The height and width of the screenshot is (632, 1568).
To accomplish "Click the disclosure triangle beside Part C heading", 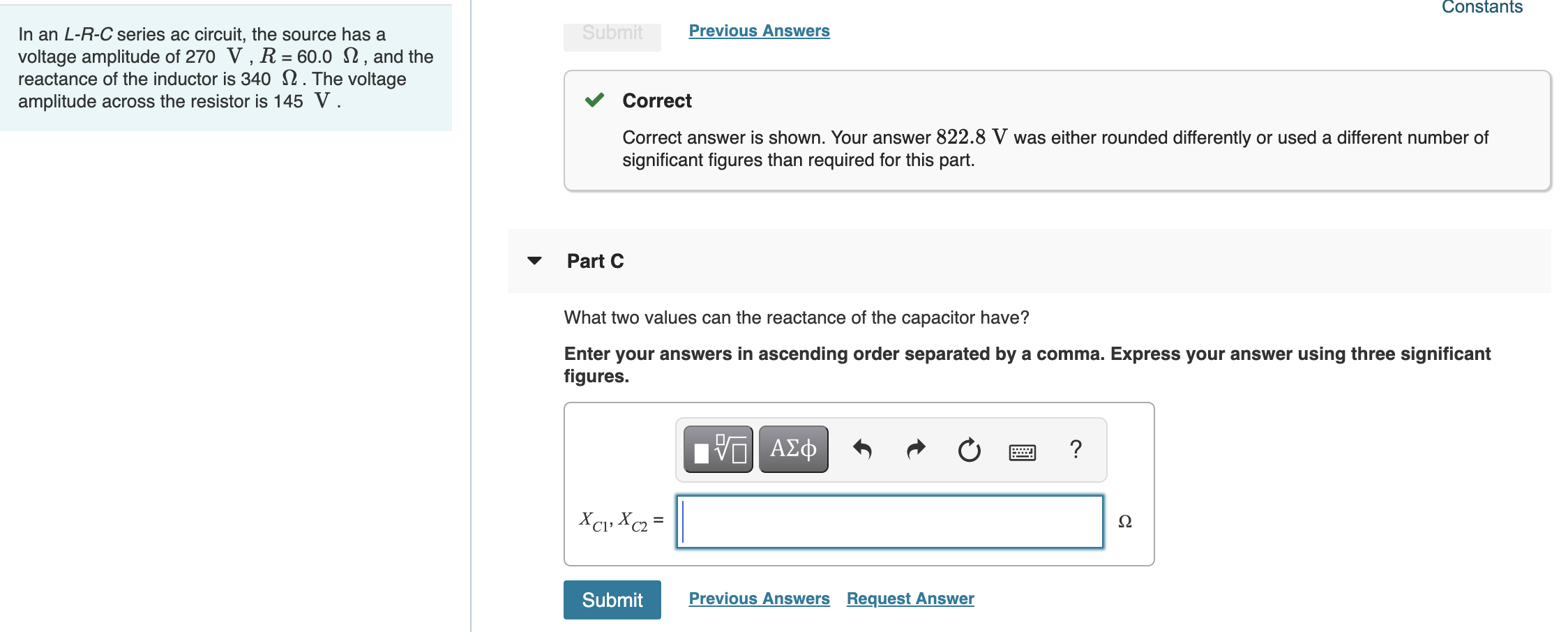I will pos(534,261).
